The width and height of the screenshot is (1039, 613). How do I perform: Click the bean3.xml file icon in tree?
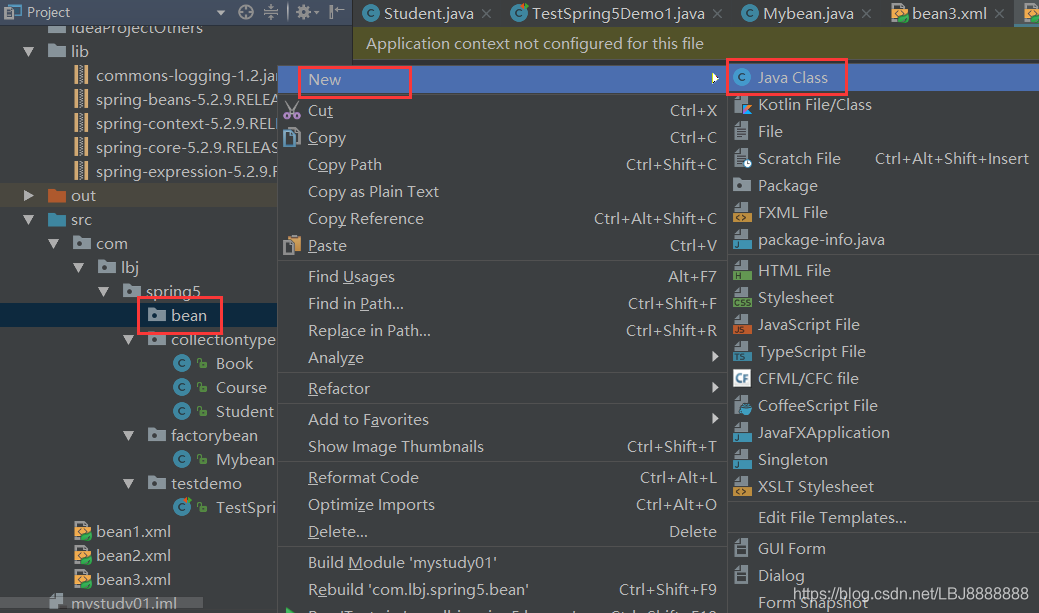click(x=82, y=579)
